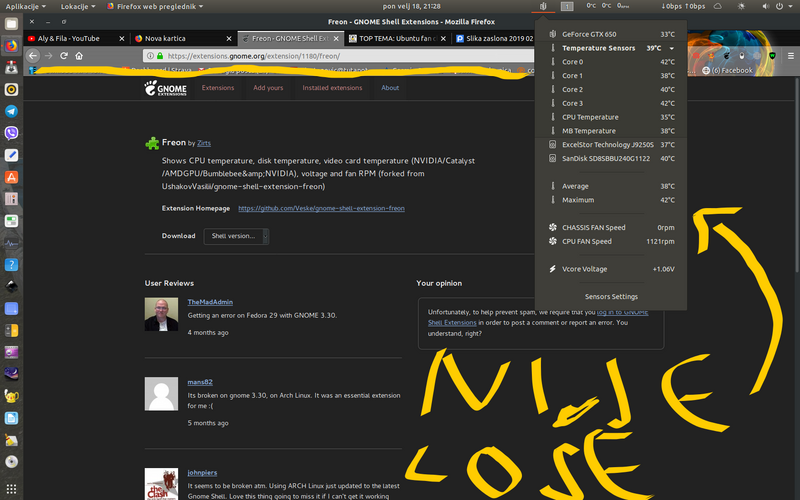This screenshot has width=800, height=500.
Task: Open Telegram from the dock
Action: click(x=11, y=111)
